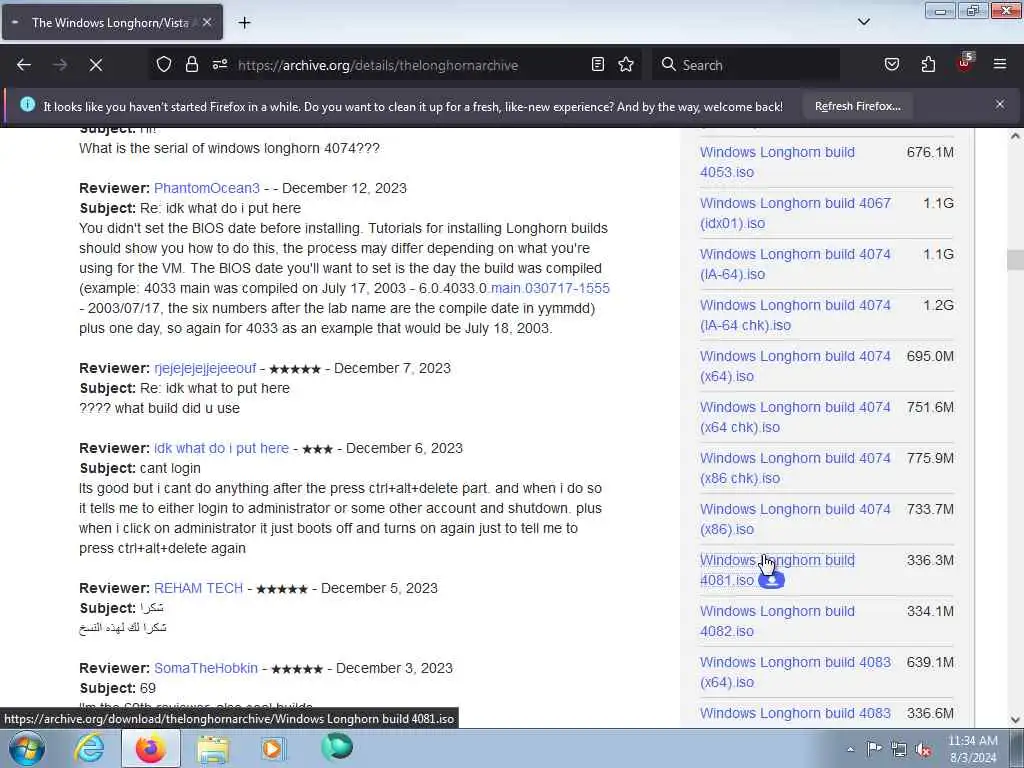Download Longhorn build 4074 (x86 chk).iso
This screenshot has width=1024, height=768.
click(x=795, y=468)
